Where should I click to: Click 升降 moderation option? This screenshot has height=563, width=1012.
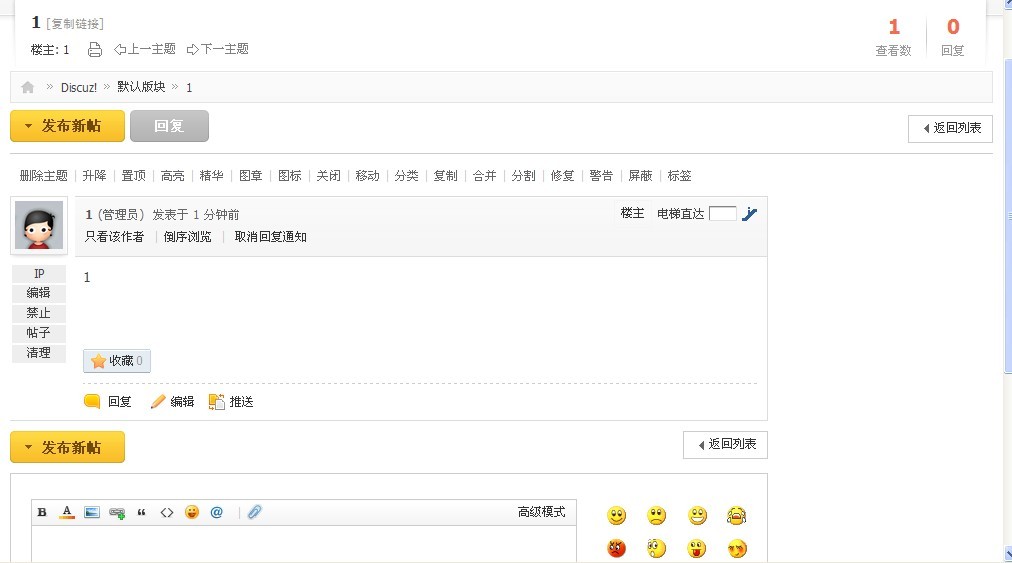pyautogui.click(x=94, y=176)
